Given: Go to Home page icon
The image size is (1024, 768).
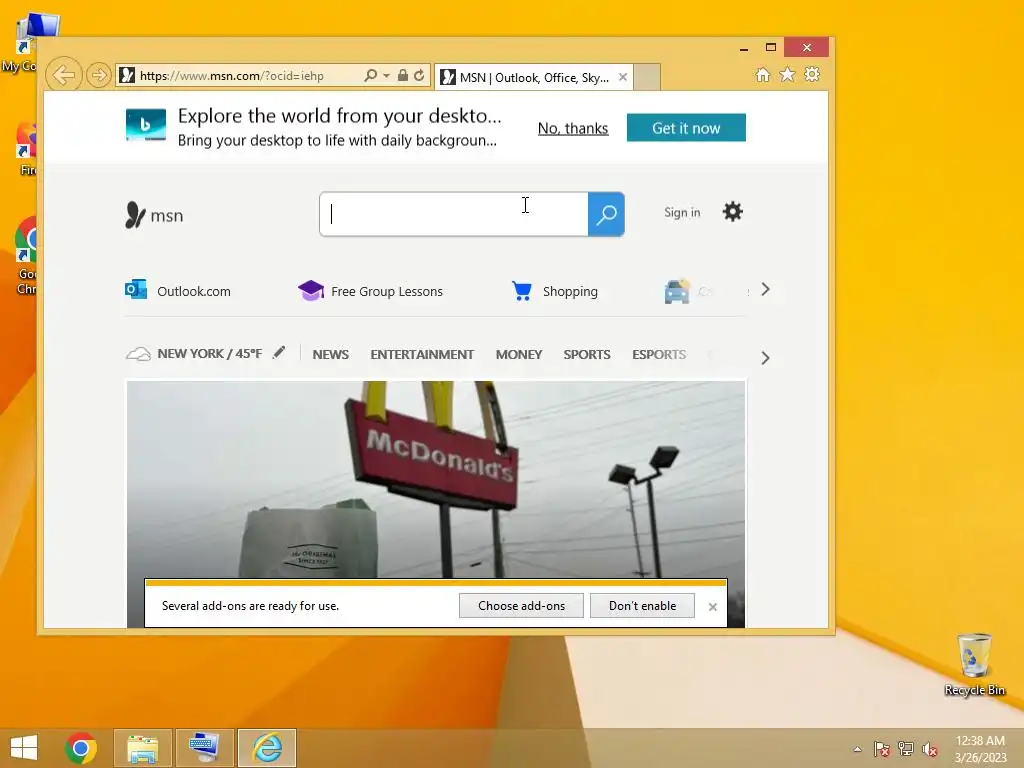Looking at the screenshot, I should pos(763,75).
